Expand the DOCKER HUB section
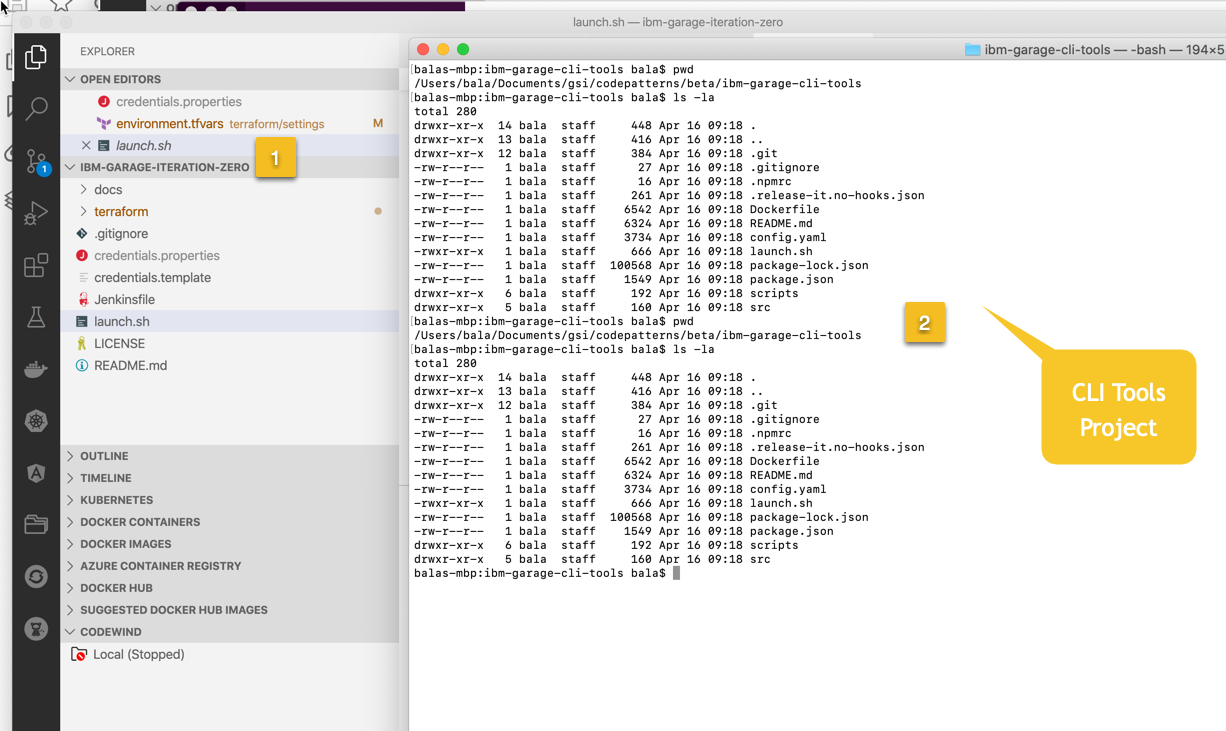The height and width of the screenshot is (731, 1226). [x=71, y=588]
